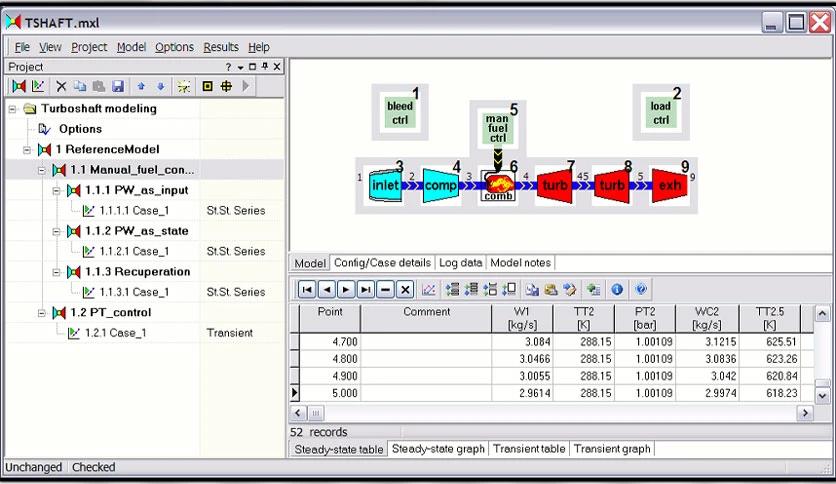
Task: Open the Model menu
Action: click(x=131, y=47)
